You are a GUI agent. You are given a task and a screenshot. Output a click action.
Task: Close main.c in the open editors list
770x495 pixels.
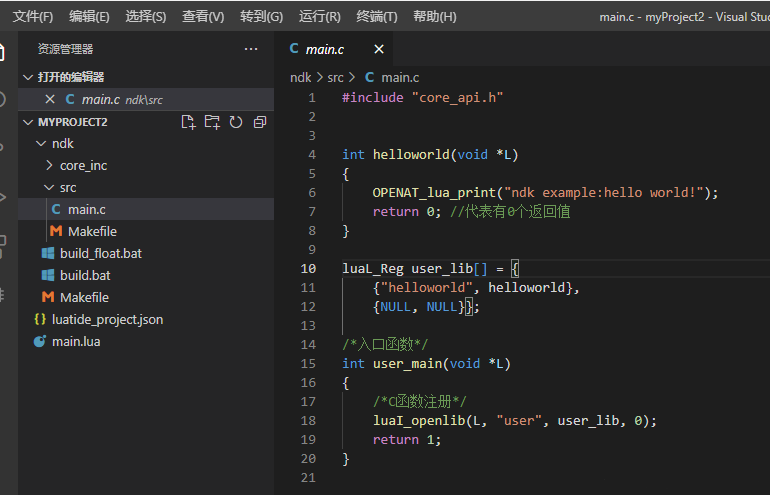[50, 99]
